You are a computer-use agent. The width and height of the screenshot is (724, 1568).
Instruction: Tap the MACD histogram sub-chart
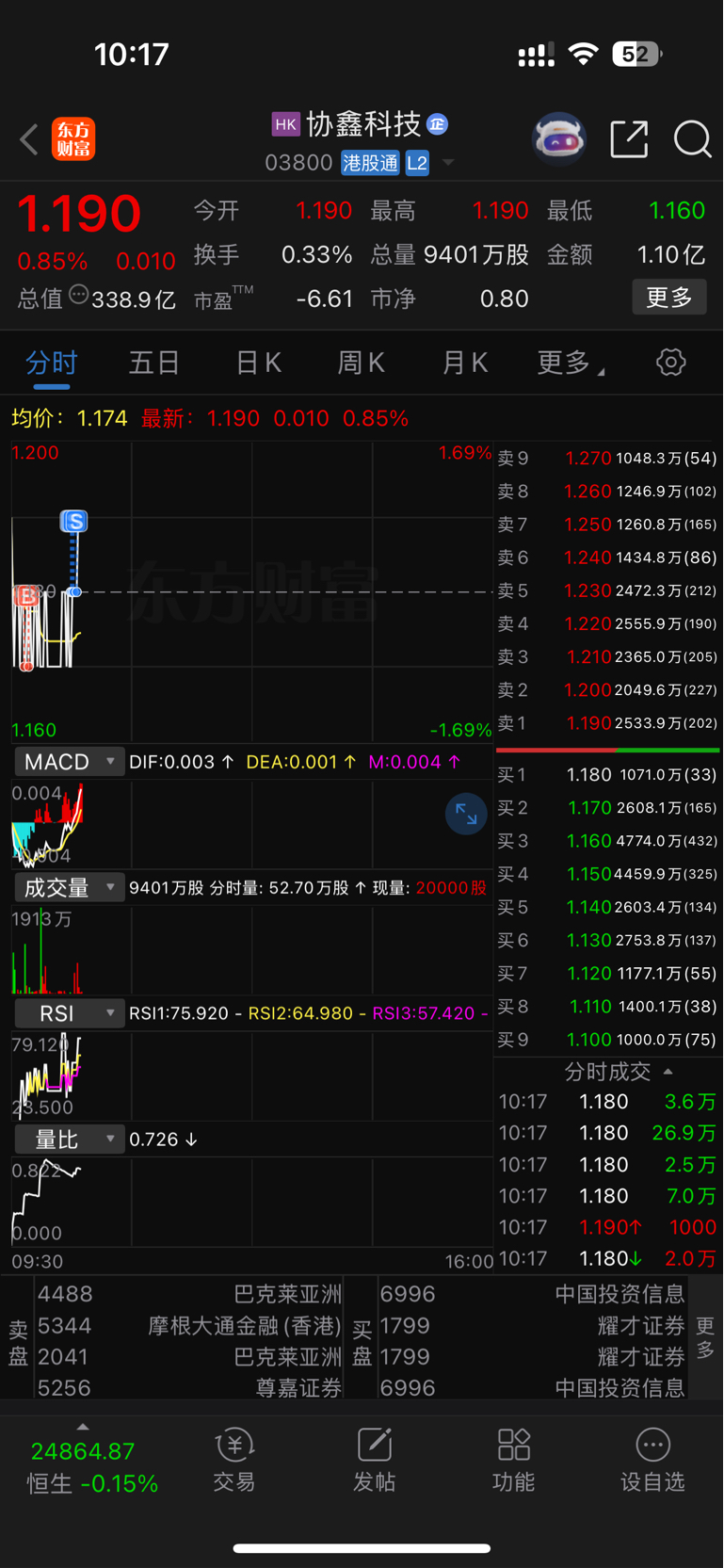[x=251, y=824]
